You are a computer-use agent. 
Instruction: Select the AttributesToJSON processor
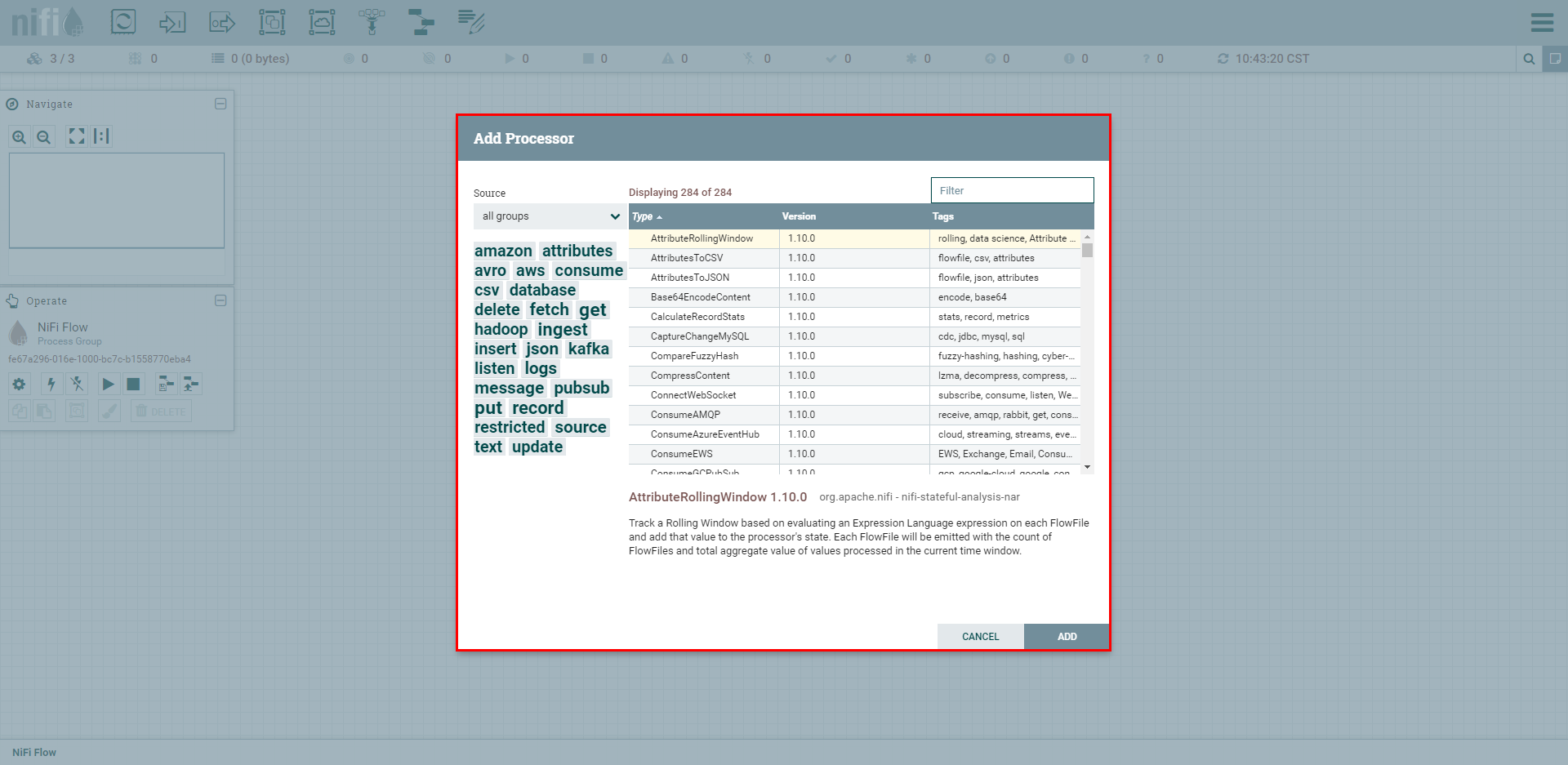point(854,278)
